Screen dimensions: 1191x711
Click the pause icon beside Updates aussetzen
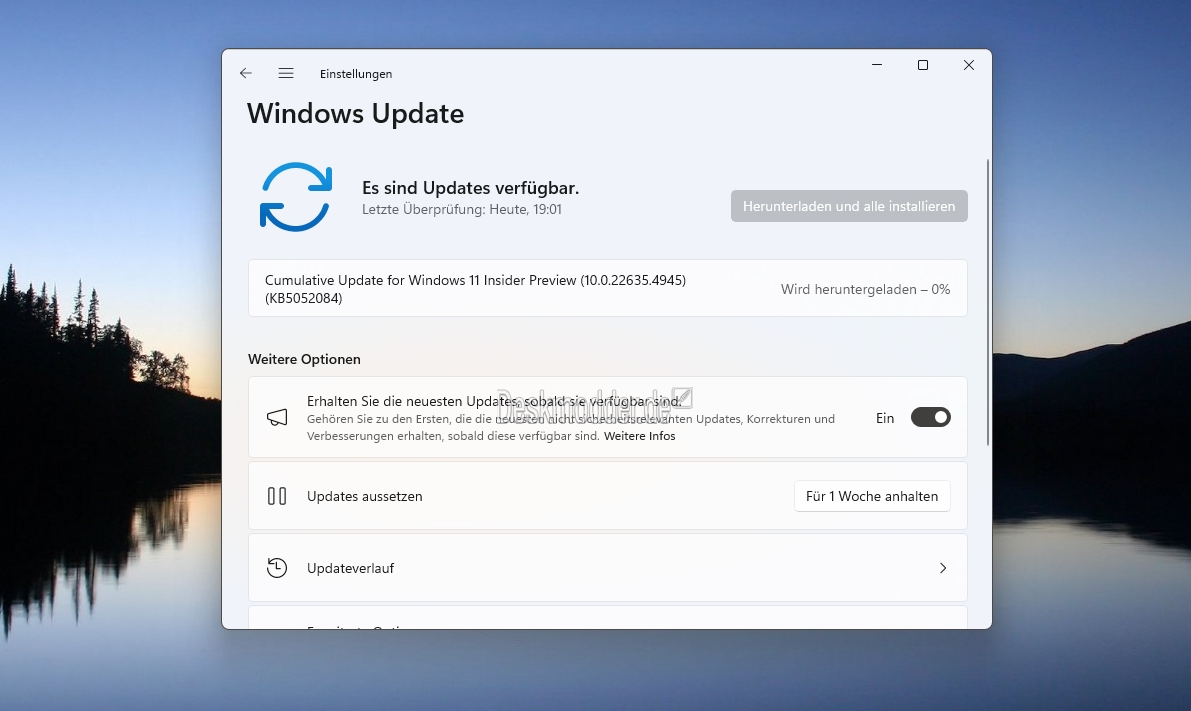coord(277,496)
